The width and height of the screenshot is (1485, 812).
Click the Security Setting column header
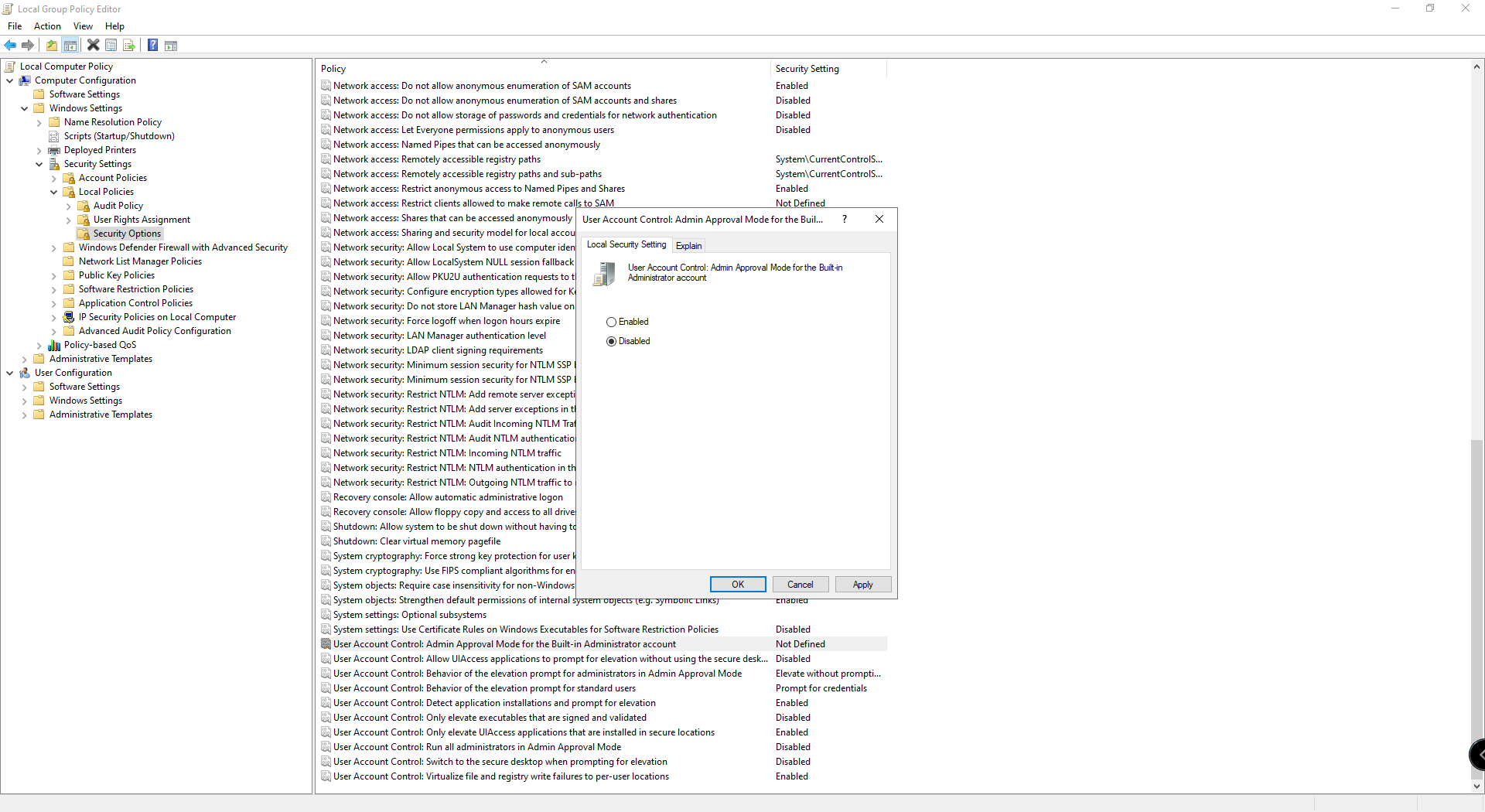[x=807, y=69]
